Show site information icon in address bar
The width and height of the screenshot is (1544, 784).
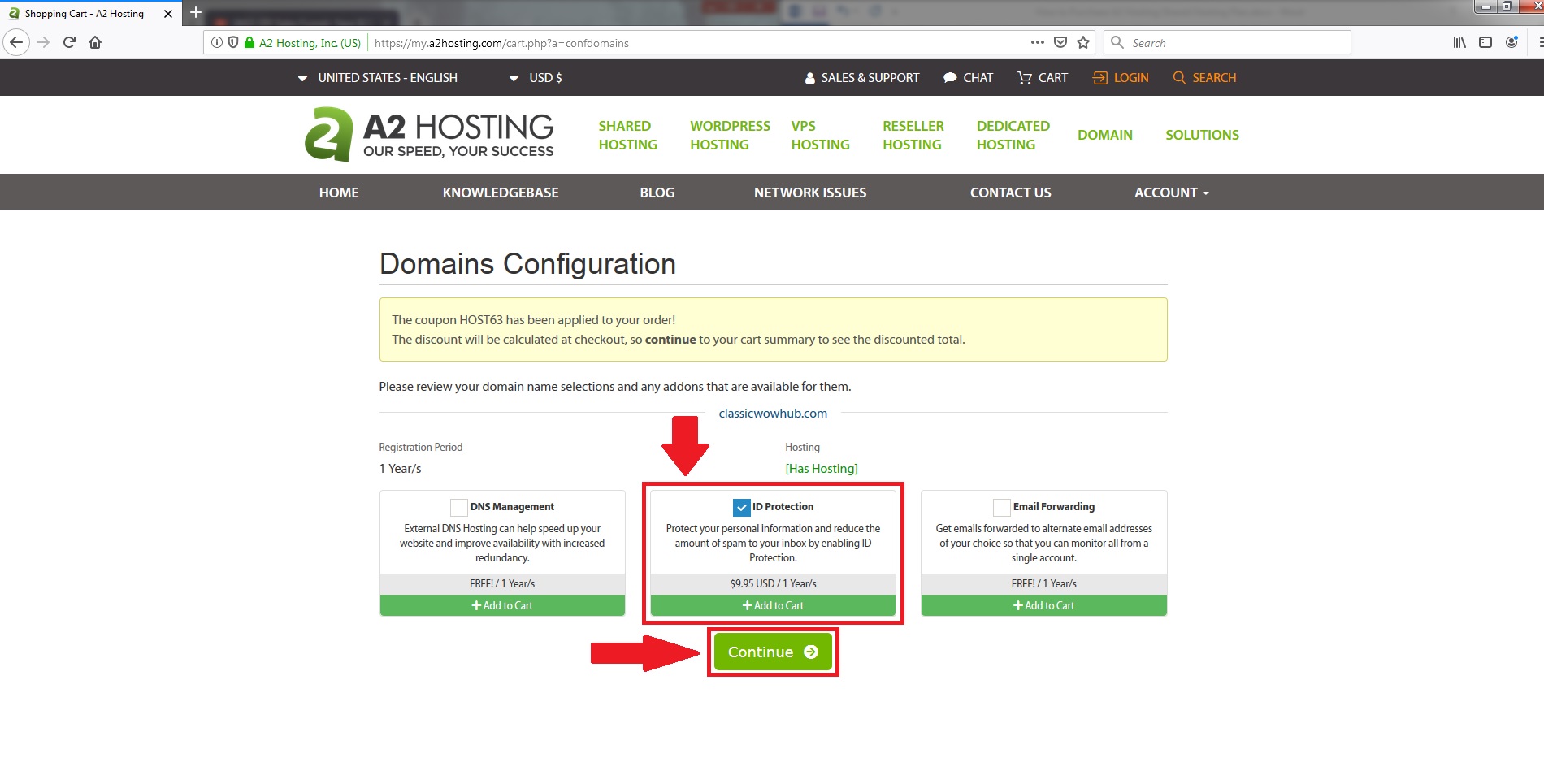click(217, 42)
